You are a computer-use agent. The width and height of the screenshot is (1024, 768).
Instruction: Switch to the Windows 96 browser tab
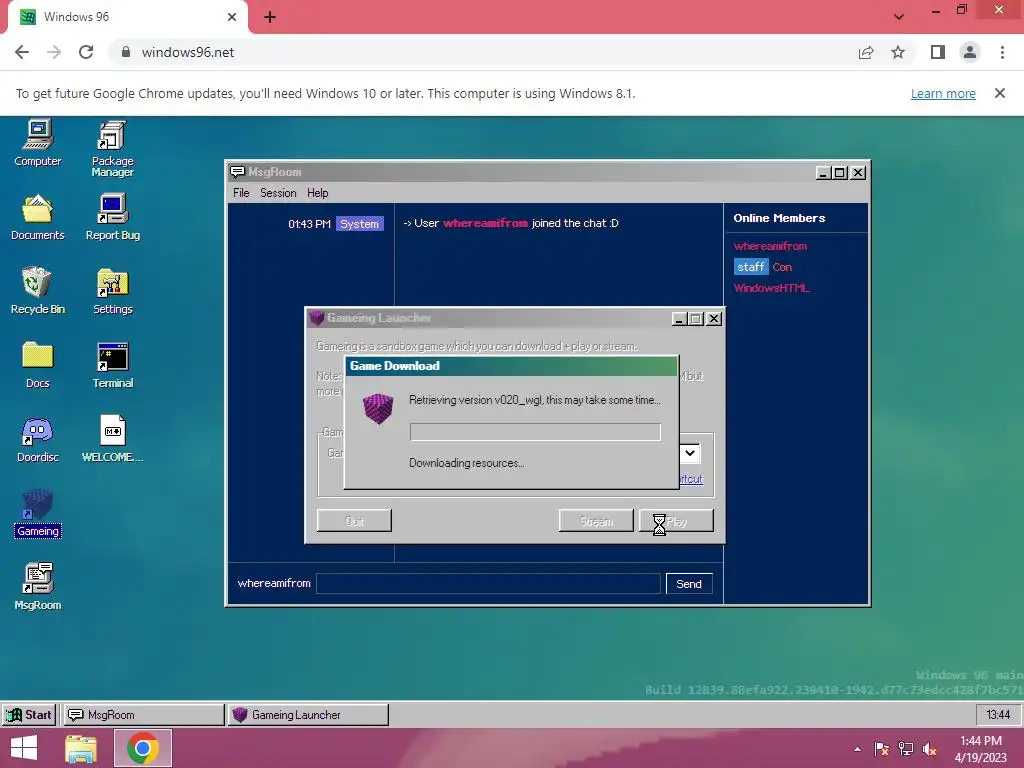point(127,17)
